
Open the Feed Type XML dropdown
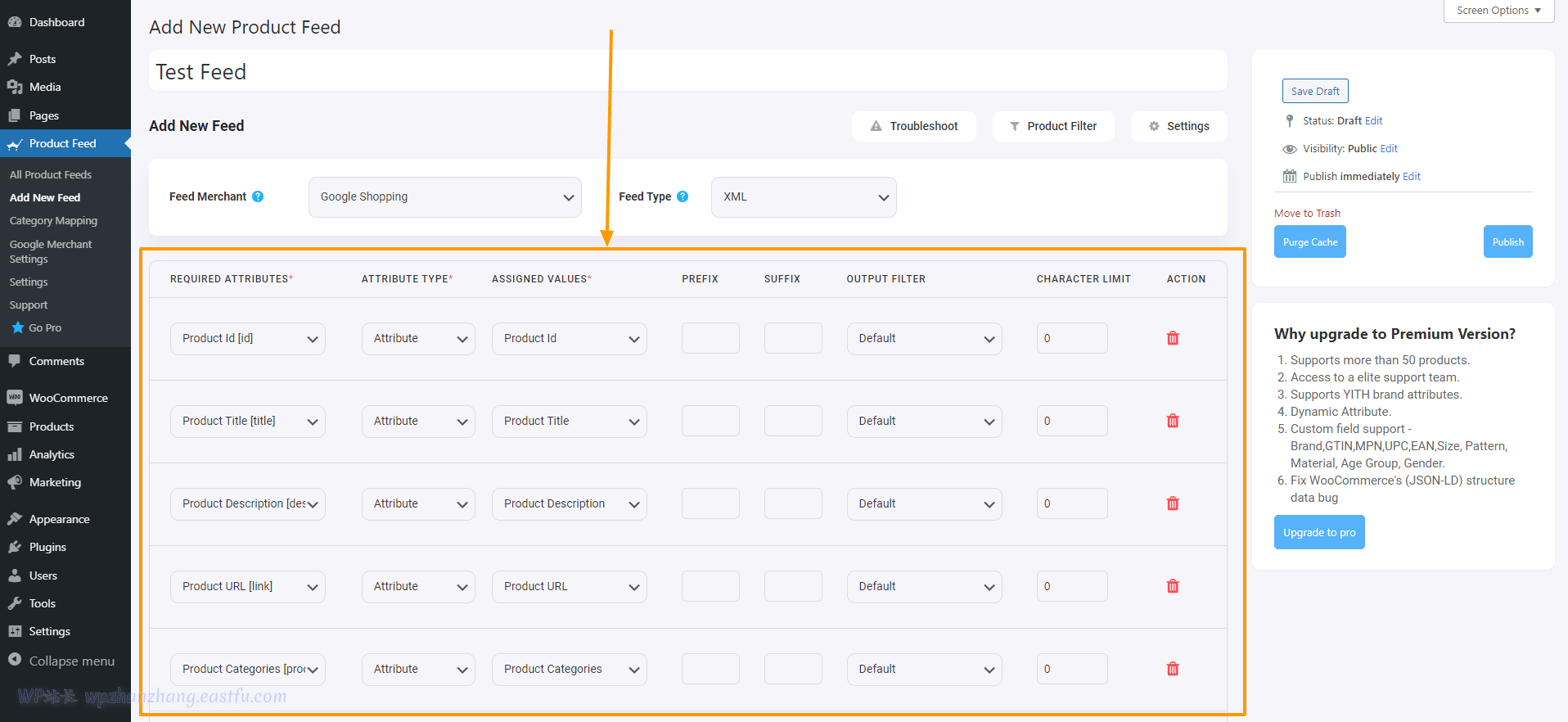(803, 197)
